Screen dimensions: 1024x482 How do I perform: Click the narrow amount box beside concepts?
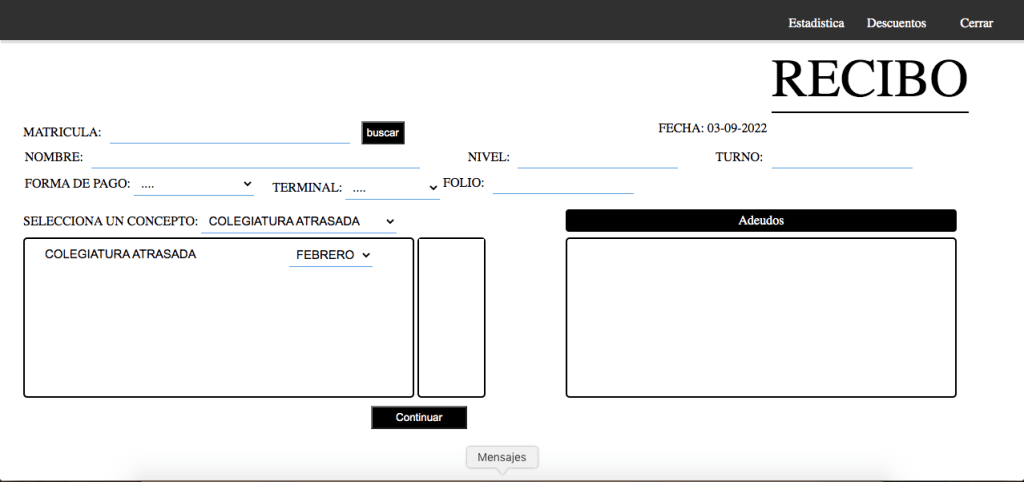click(451, 317)
